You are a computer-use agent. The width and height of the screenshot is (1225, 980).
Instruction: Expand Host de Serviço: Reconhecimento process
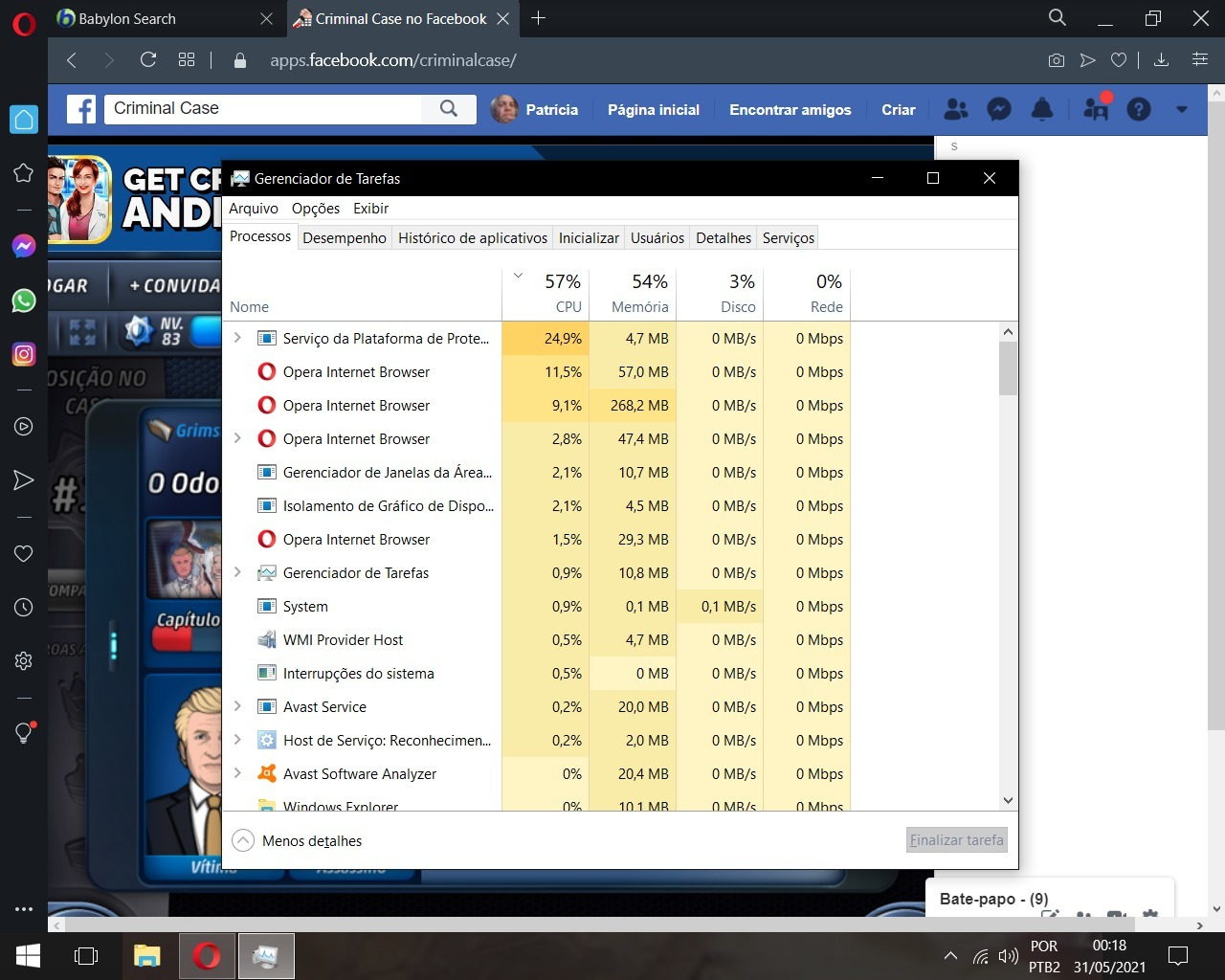click(238, 740)
